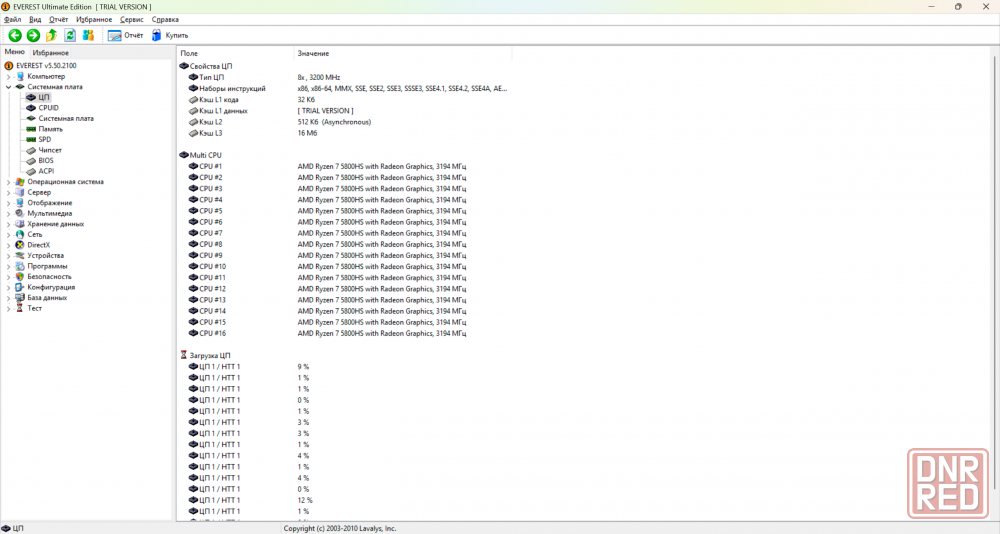This screenshot has height=534, width=1000.
Task: Click the База данных tree icon
Action: click(x=20, y=298)
